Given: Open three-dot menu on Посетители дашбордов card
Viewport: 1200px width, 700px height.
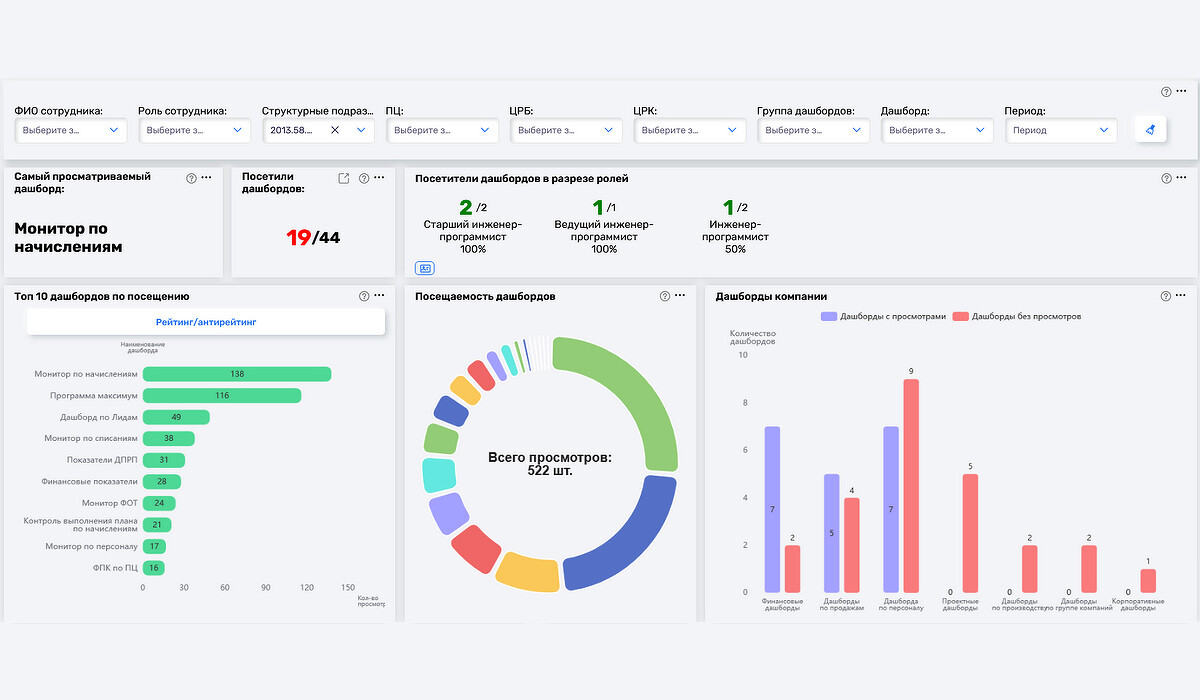Looking at the screenshot, I should (1181, 178).
